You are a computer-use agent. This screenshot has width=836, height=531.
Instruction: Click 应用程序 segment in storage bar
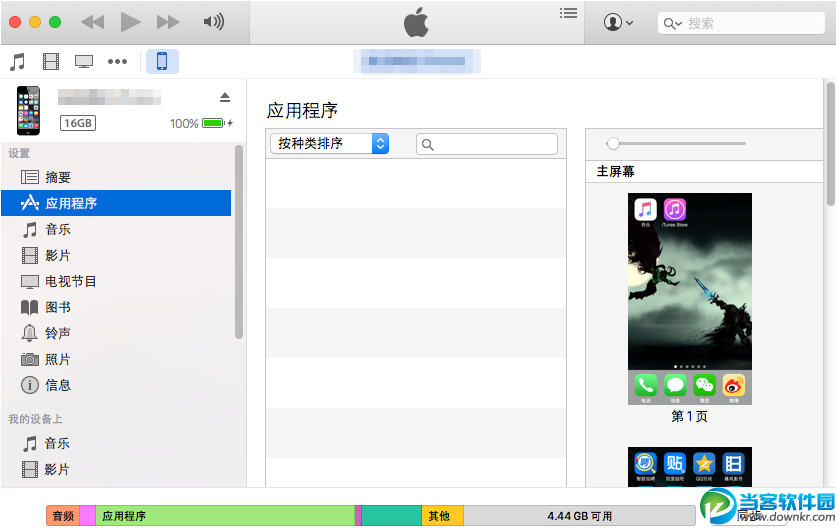click(225, 516)
